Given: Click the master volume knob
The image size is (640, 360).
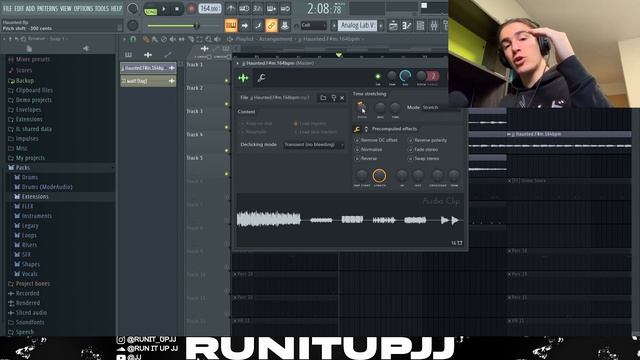Looking at the screenshot, I should pos(133,9).
